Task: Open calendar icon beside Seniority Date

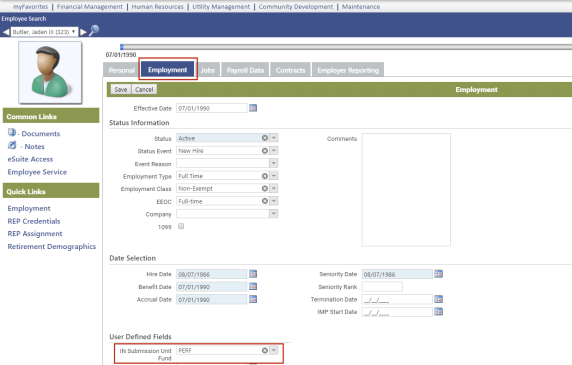Action: tap(438, 274)
